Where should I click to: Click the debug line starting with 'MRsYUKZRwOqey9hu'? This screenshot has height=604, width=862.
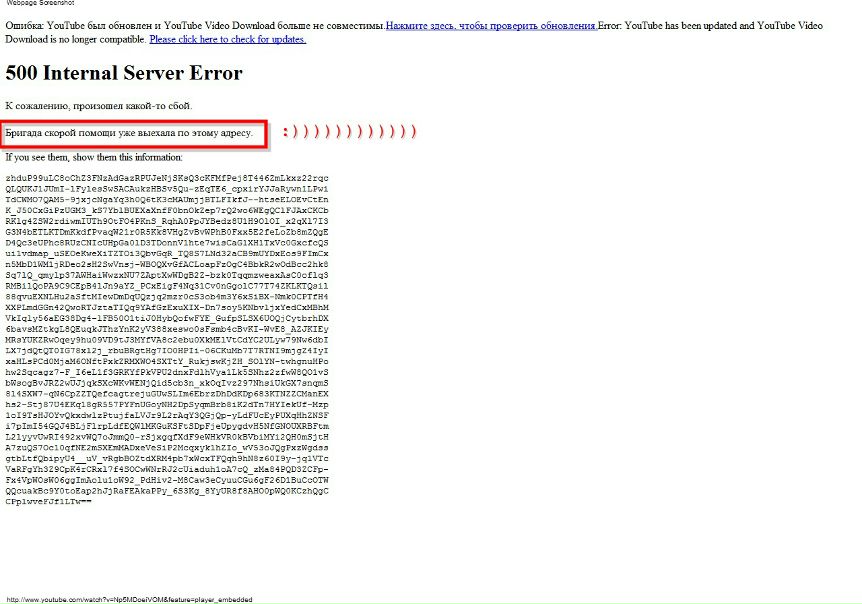click(167, 340)
